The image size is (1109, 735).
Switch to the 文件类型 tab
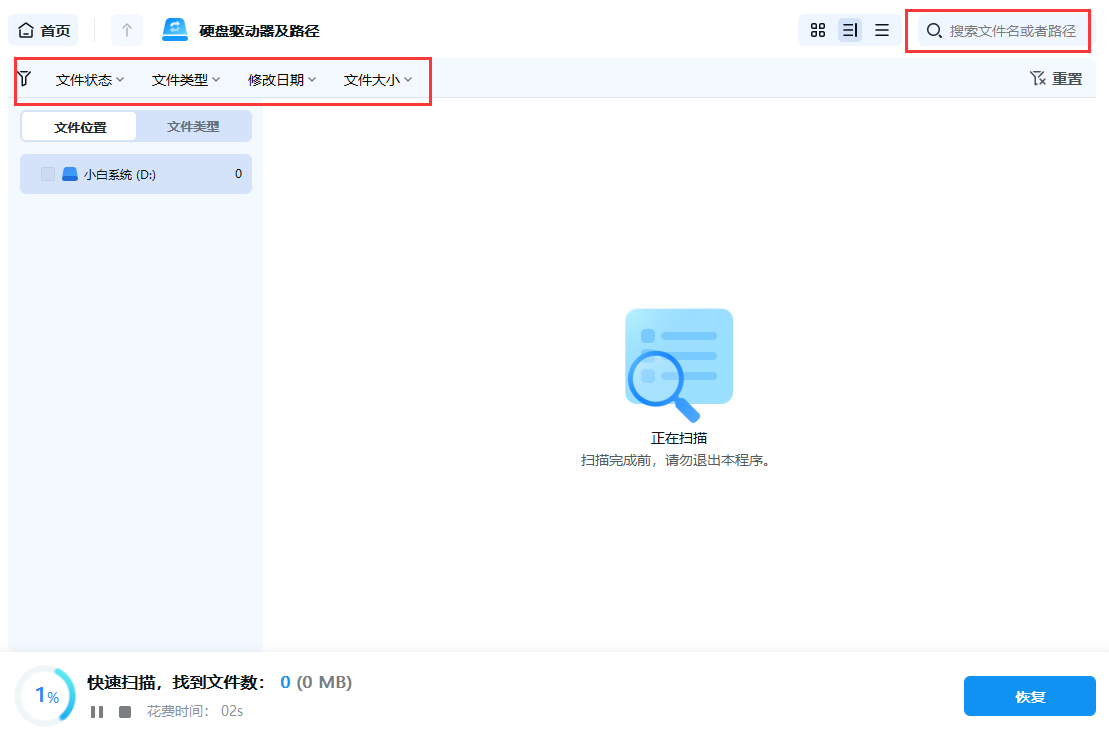click(x=193, y=126)
